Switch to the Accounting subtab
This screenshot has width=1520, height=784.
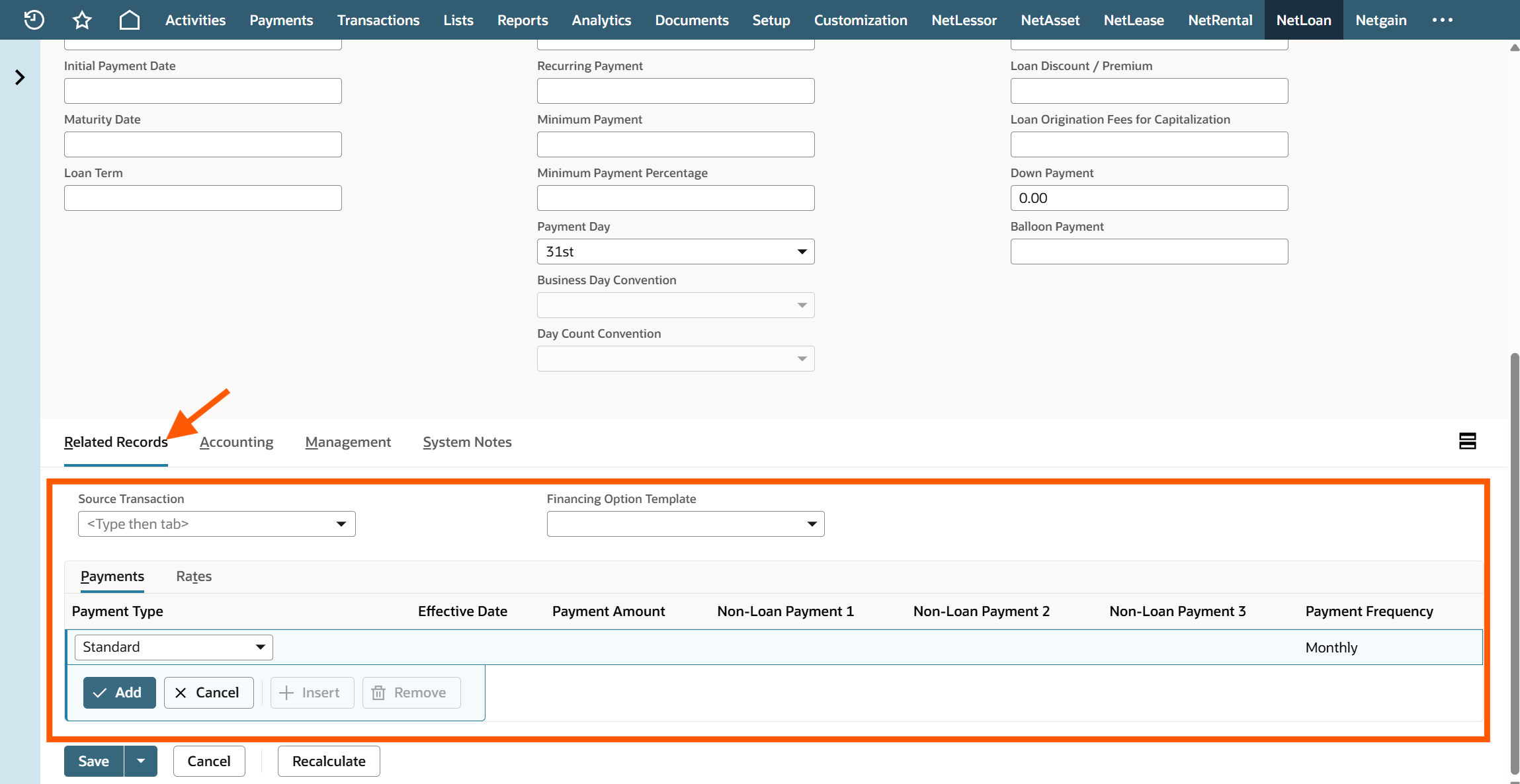click(236, 442)
